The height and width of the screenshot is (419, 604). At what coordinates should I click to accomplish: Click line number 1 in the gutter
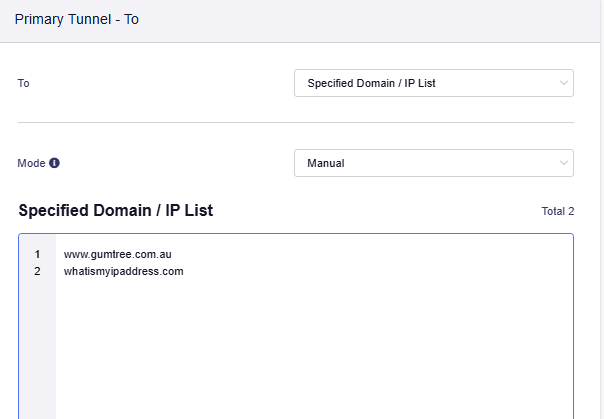(x=37, y=255)
